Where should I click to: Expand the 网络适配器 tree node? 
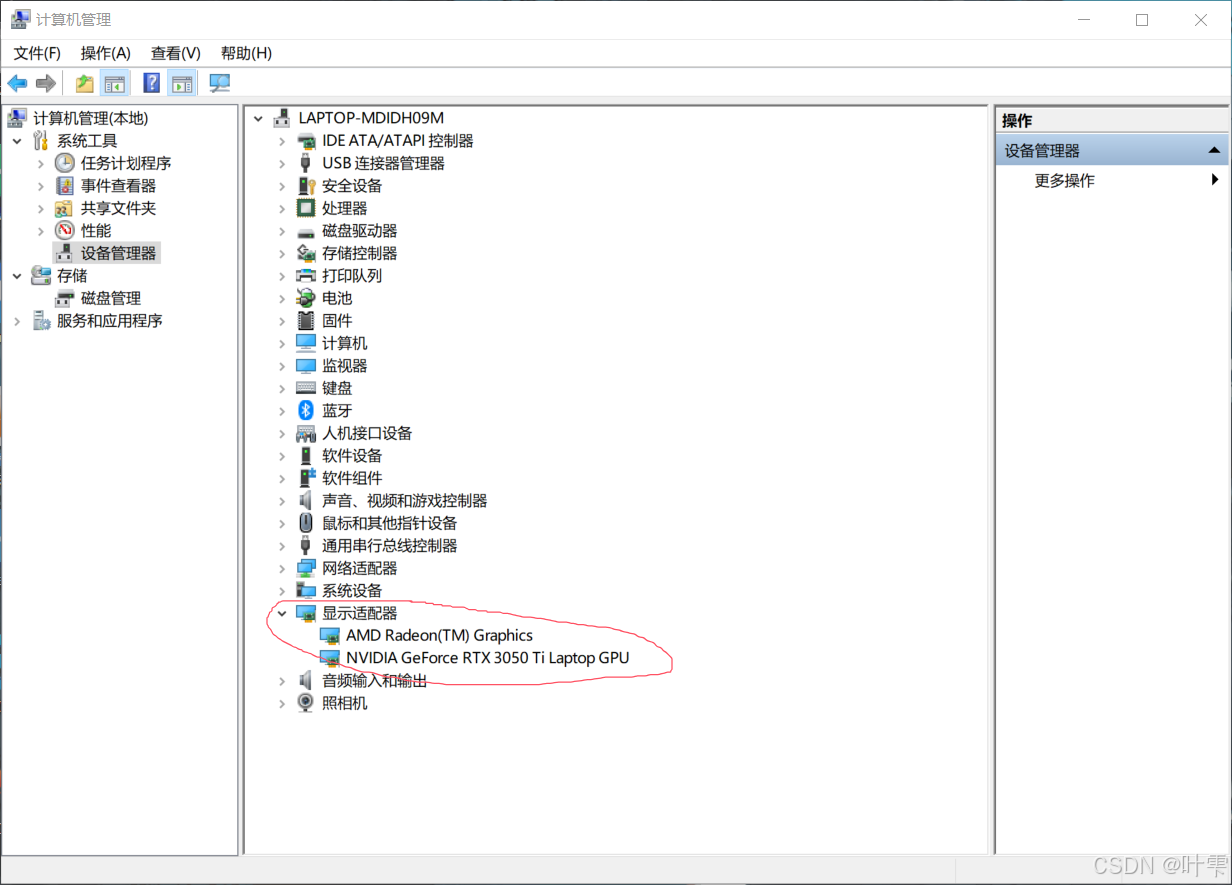coord(282,568)
